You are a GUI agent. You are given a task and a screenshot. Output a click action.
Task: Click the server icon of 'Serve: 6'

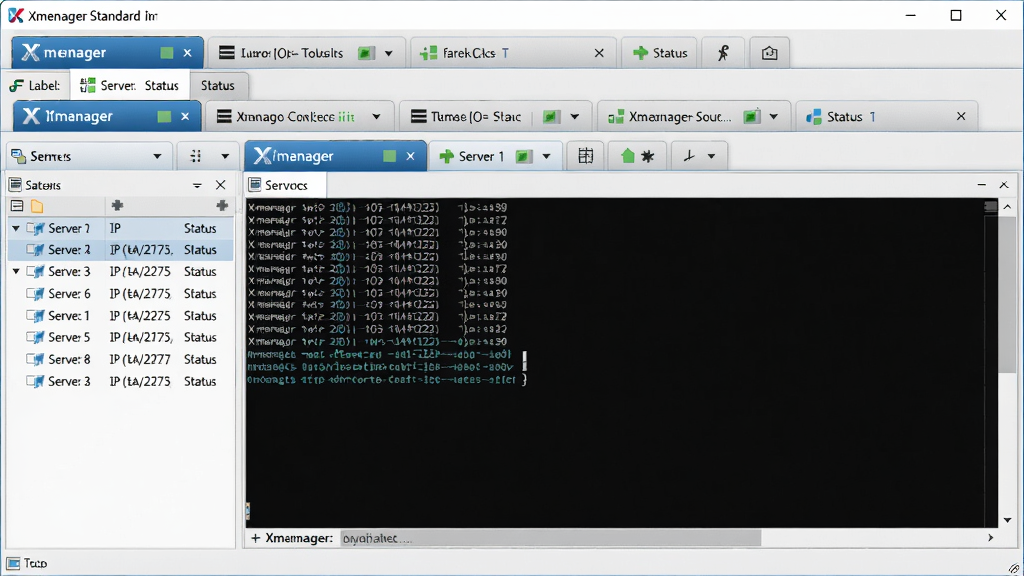pyautogui.click(x=35, y=294)
